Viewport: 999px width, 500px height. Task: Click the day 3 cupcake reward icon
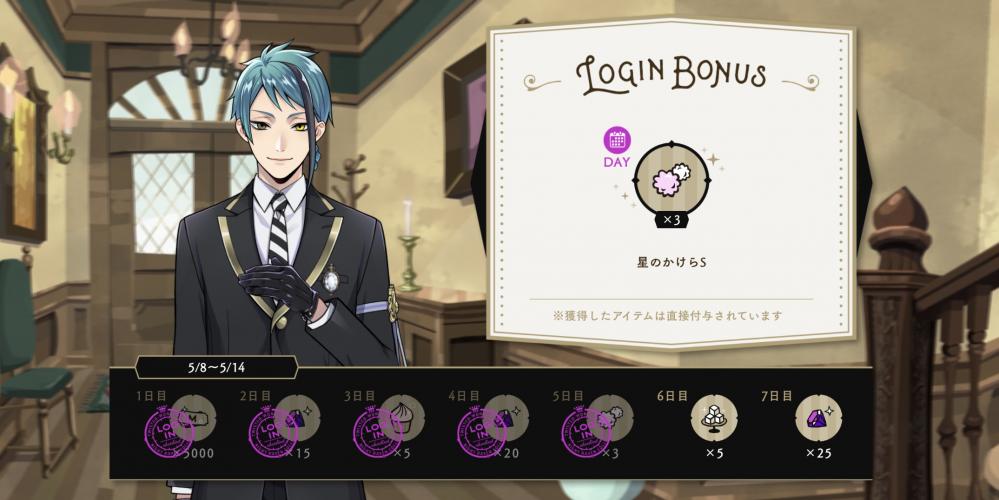click(x=401, y=418)
